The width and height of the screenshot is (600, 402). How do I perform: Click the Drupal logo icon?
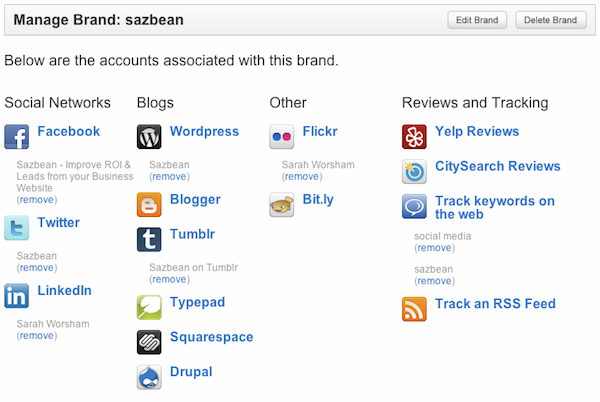pos(149,376)
